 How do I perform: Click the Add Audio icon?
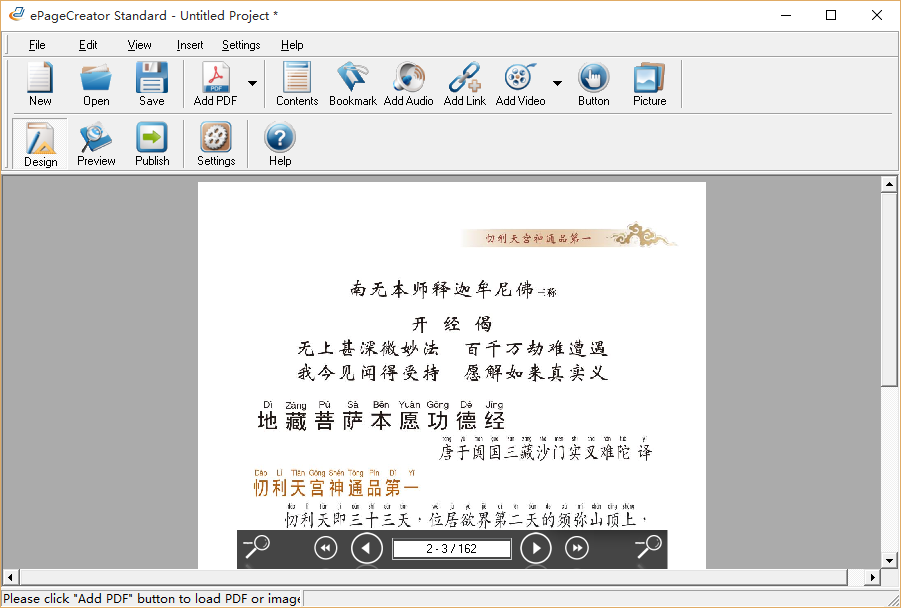click(409, 84)
